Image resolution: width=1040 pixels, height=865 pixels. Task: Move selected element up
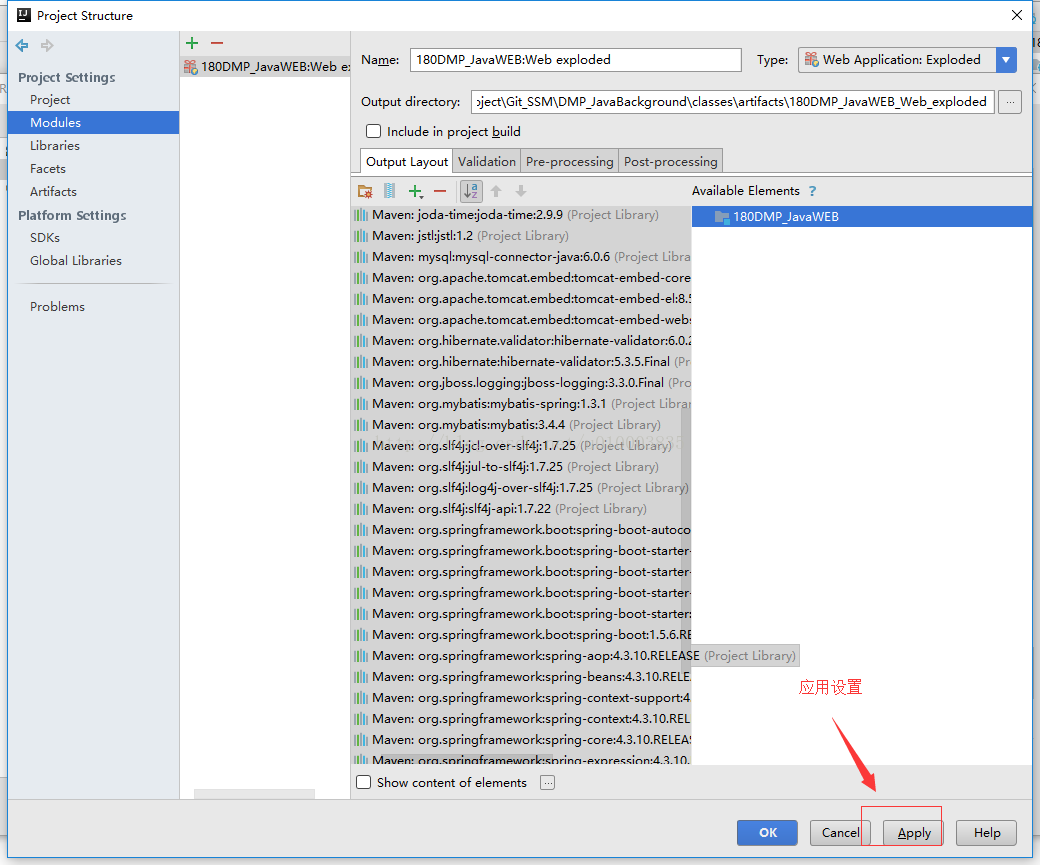496,191
